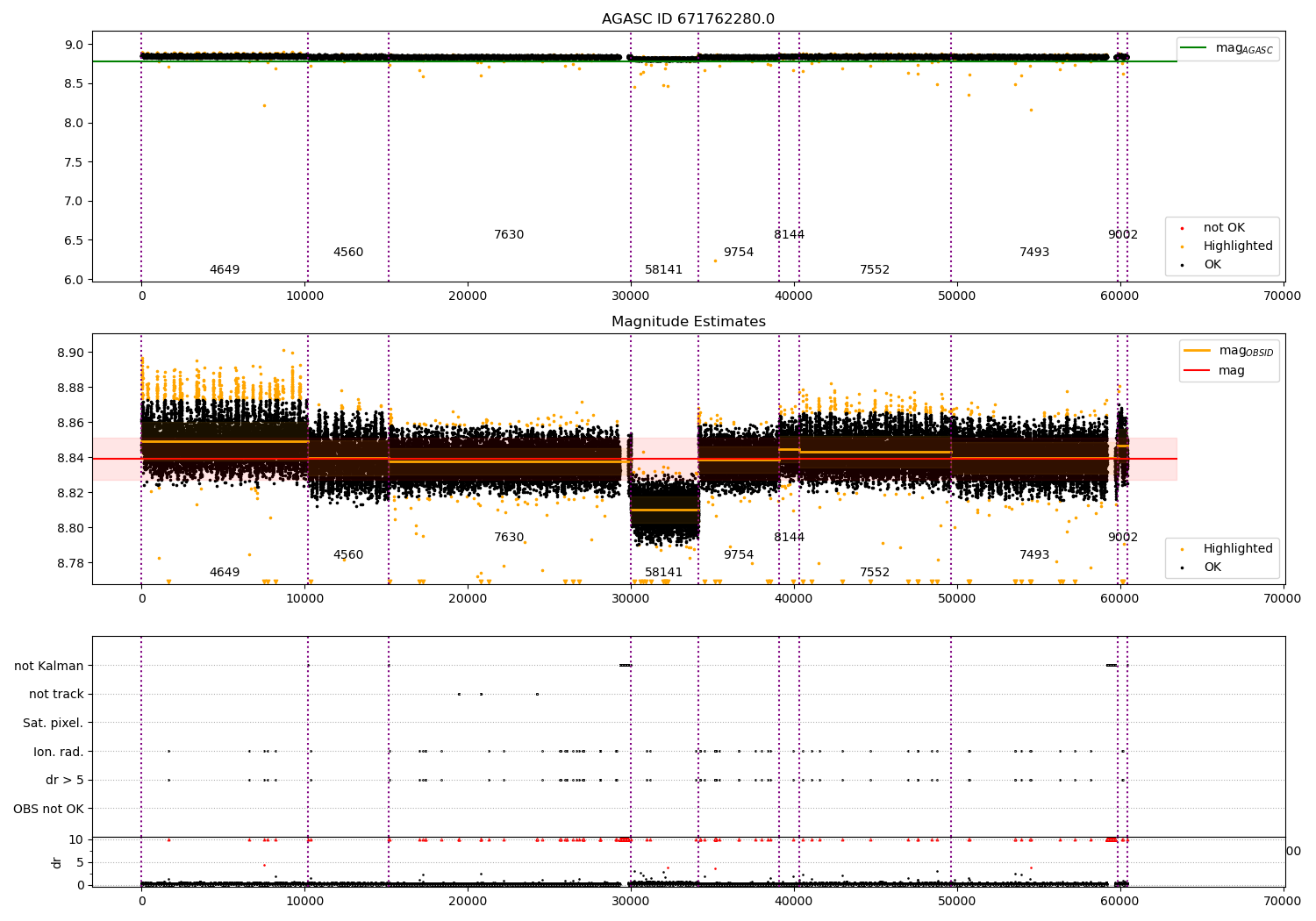Click label 8144 in Magnitude Estimates plot
Image resolution: width=1316 pixels, height=921 pixels.
[x=790, y=538]
